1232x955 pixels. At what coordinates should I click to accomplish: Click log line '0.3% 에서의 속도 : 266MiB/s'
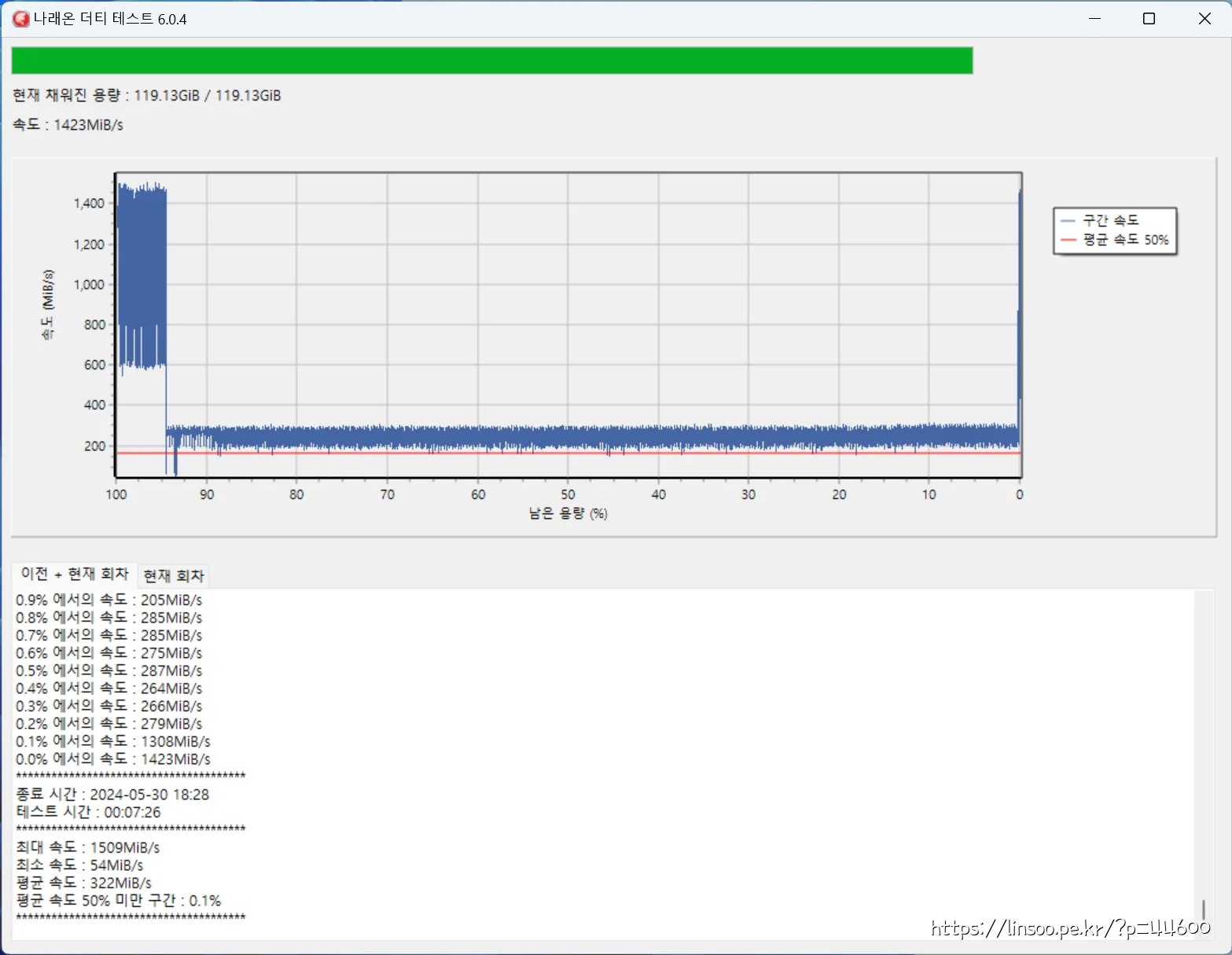(109, 706)
